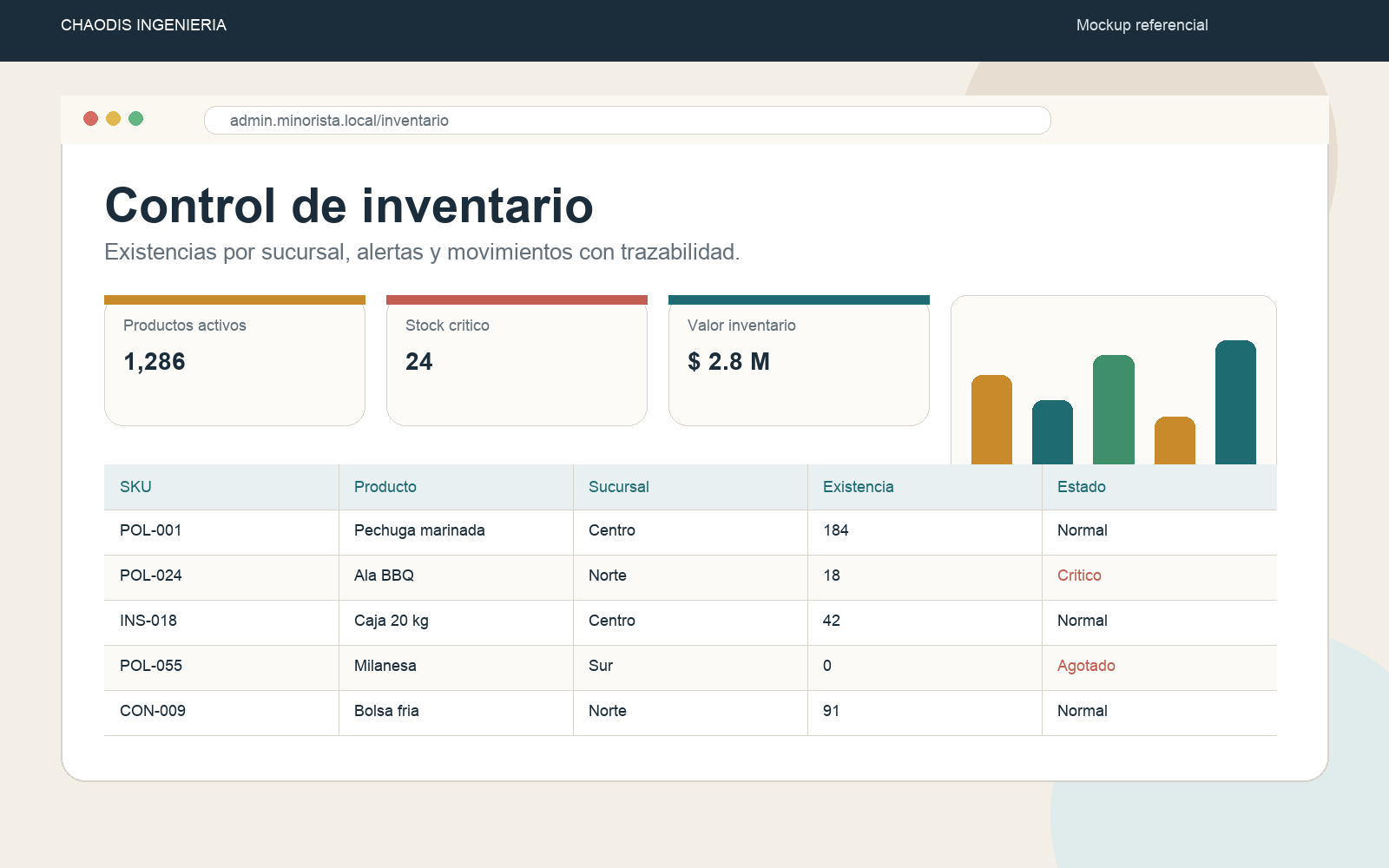
Task: Open the Ala BBQ product entry
Action: click(x=384, y=575)
